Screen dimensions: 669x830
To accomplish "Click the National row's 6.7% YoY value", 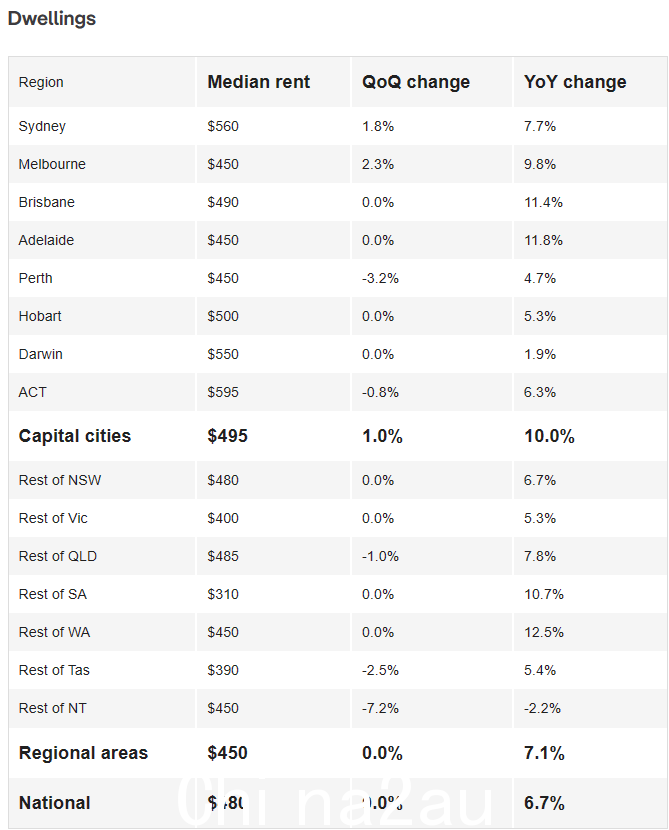I will pos(544,803).
